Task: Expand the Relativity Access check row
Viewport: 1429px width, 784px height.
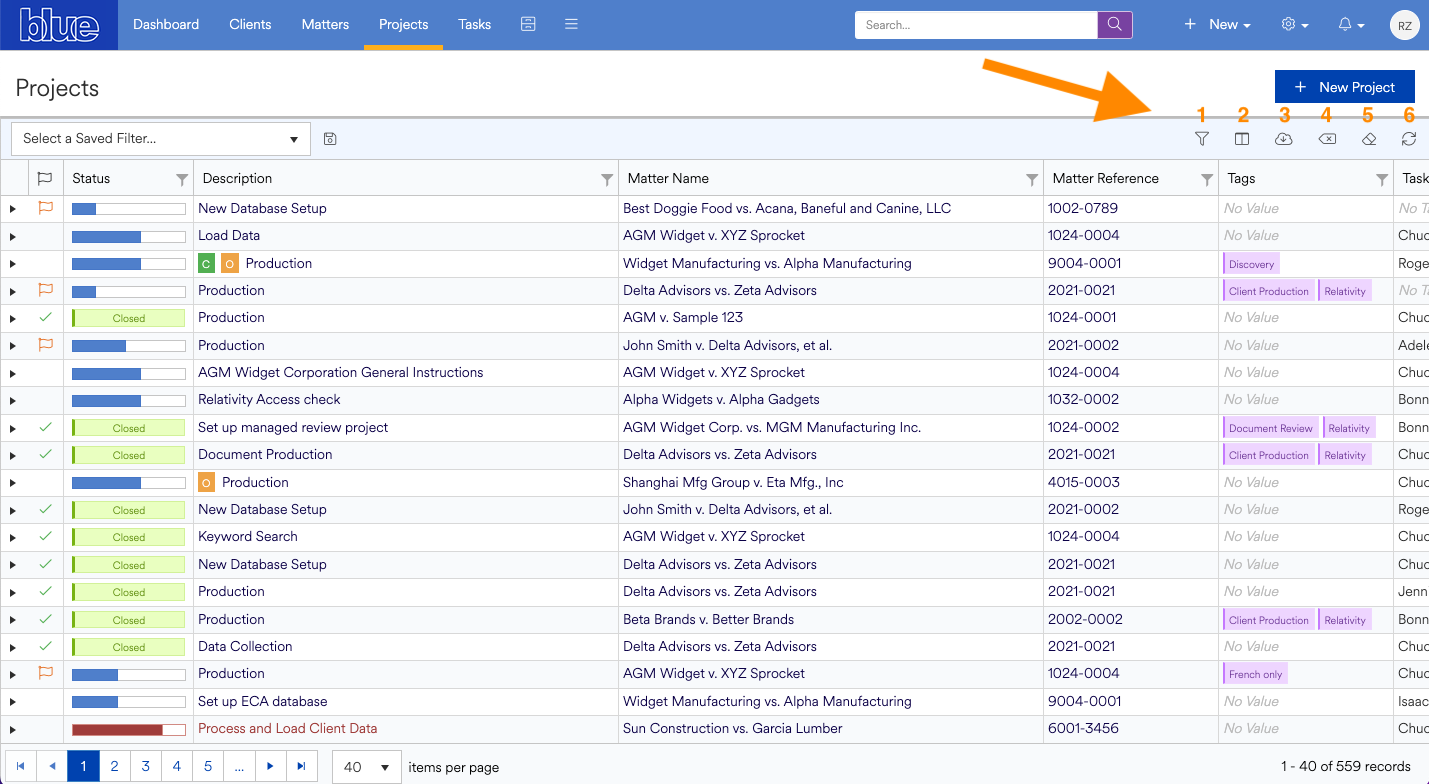Action: pos(13,400)
